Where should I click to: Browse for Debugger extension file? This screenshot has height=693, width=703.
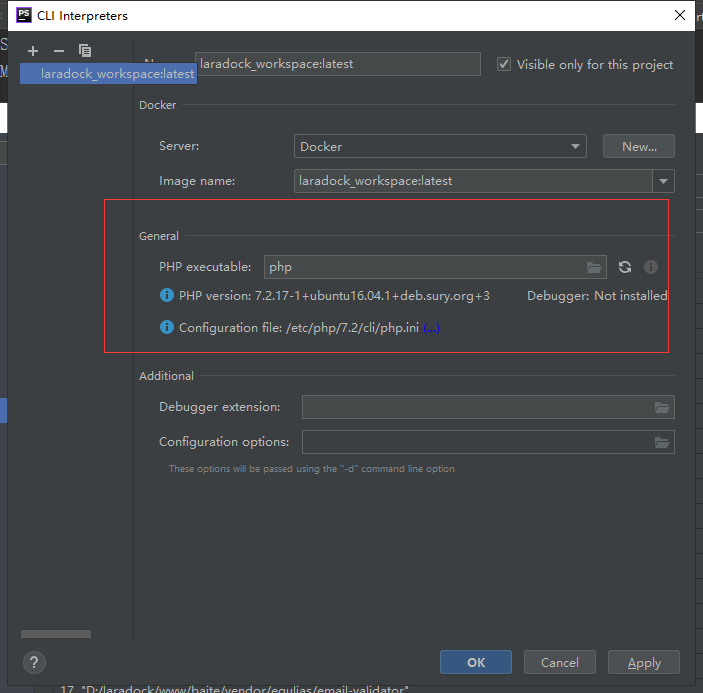661,407
